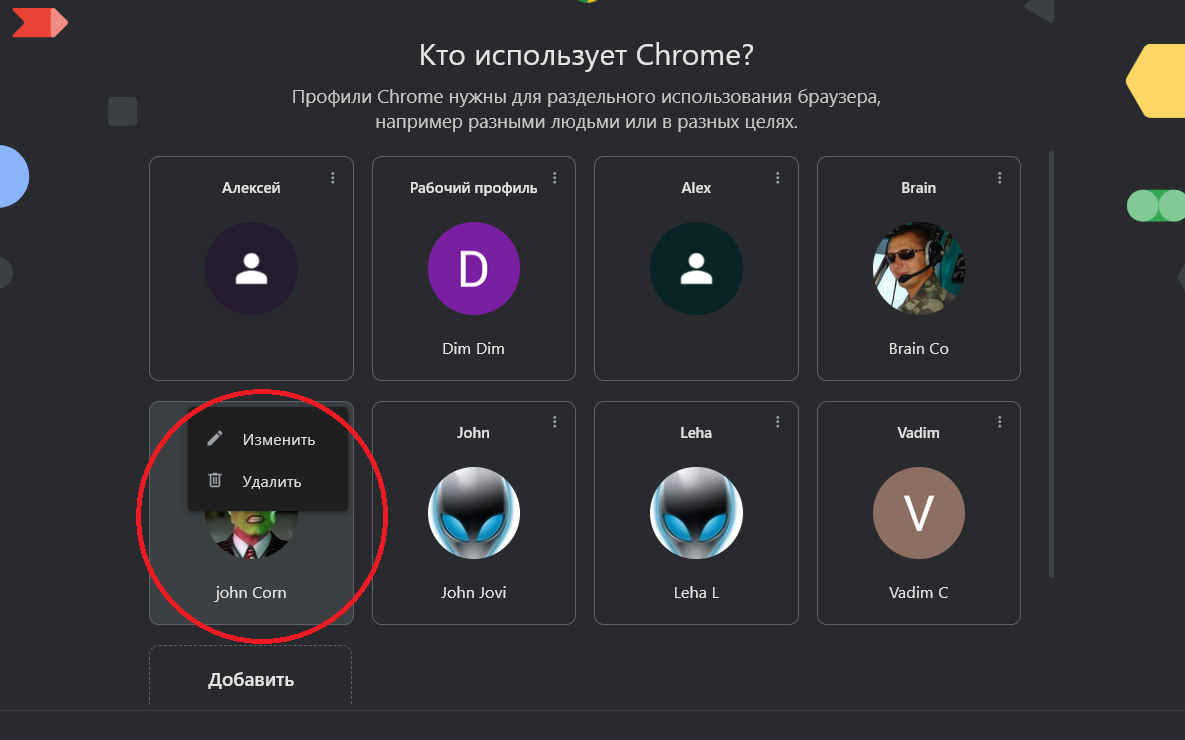Click the Alex profile name
Viewport: 1185px width, 740px height.
696,187
